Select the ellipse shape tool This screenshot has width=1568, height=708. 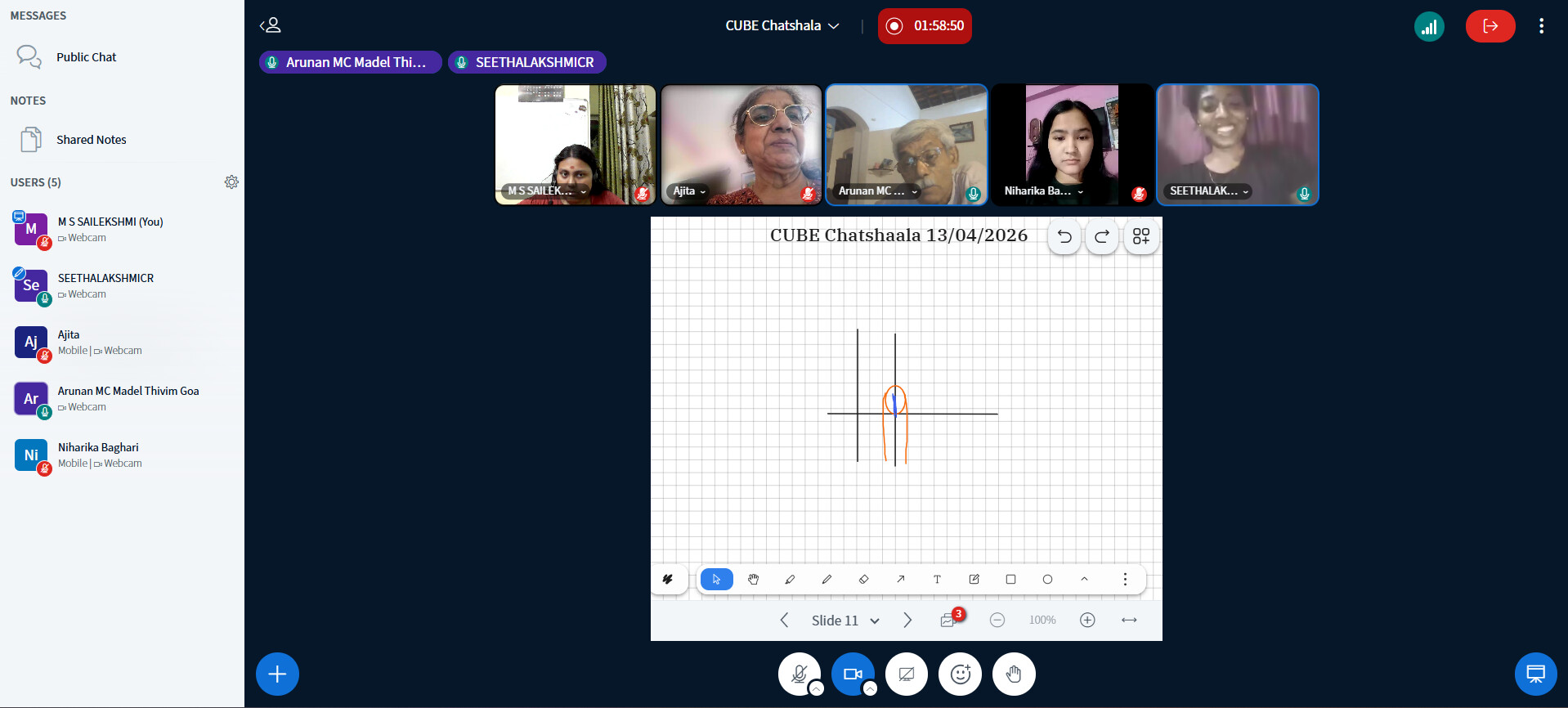(x=1047, y=579)
